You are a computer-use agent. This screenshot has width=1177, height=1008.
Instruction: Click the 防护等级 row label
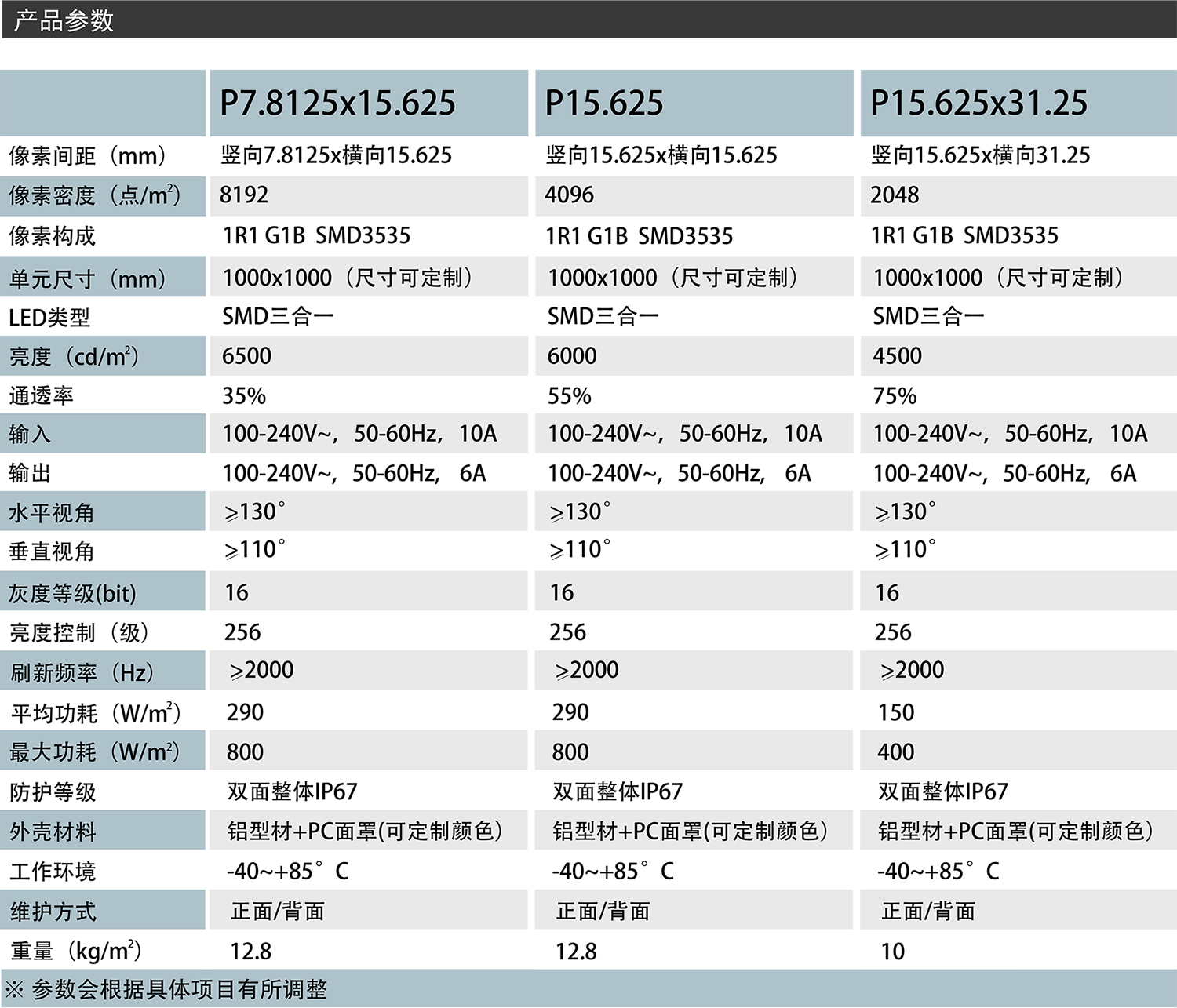tap(53, 792)
